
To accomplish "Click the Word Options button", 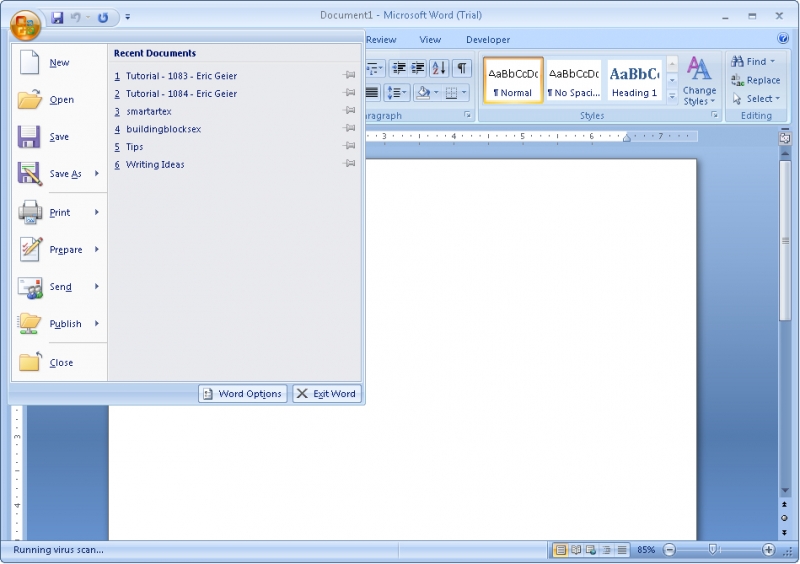I will [x=243, y=394].
